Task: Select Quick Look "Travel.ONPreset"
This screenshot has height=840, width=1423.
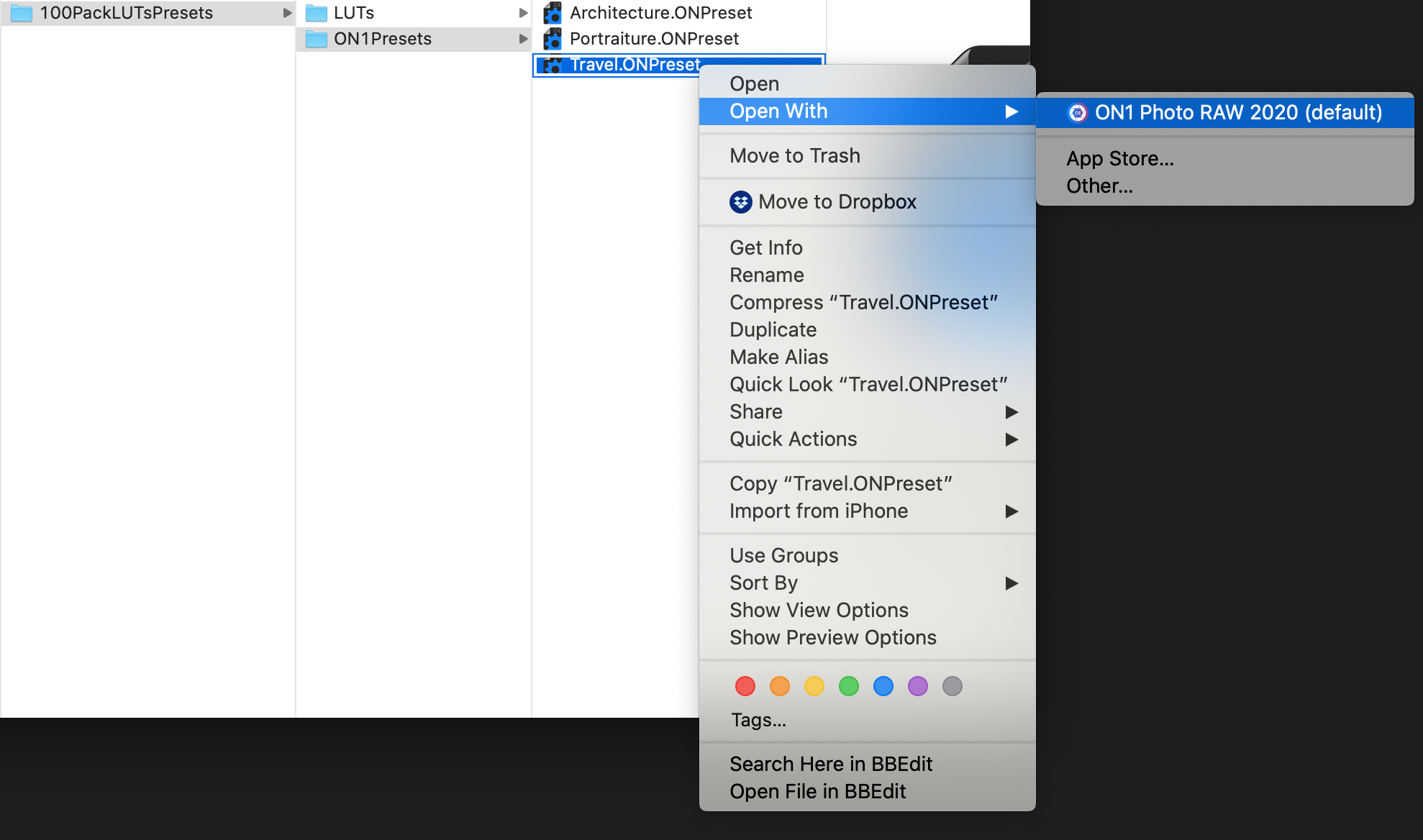Action: pyautogui.click(x=868, y=385)
